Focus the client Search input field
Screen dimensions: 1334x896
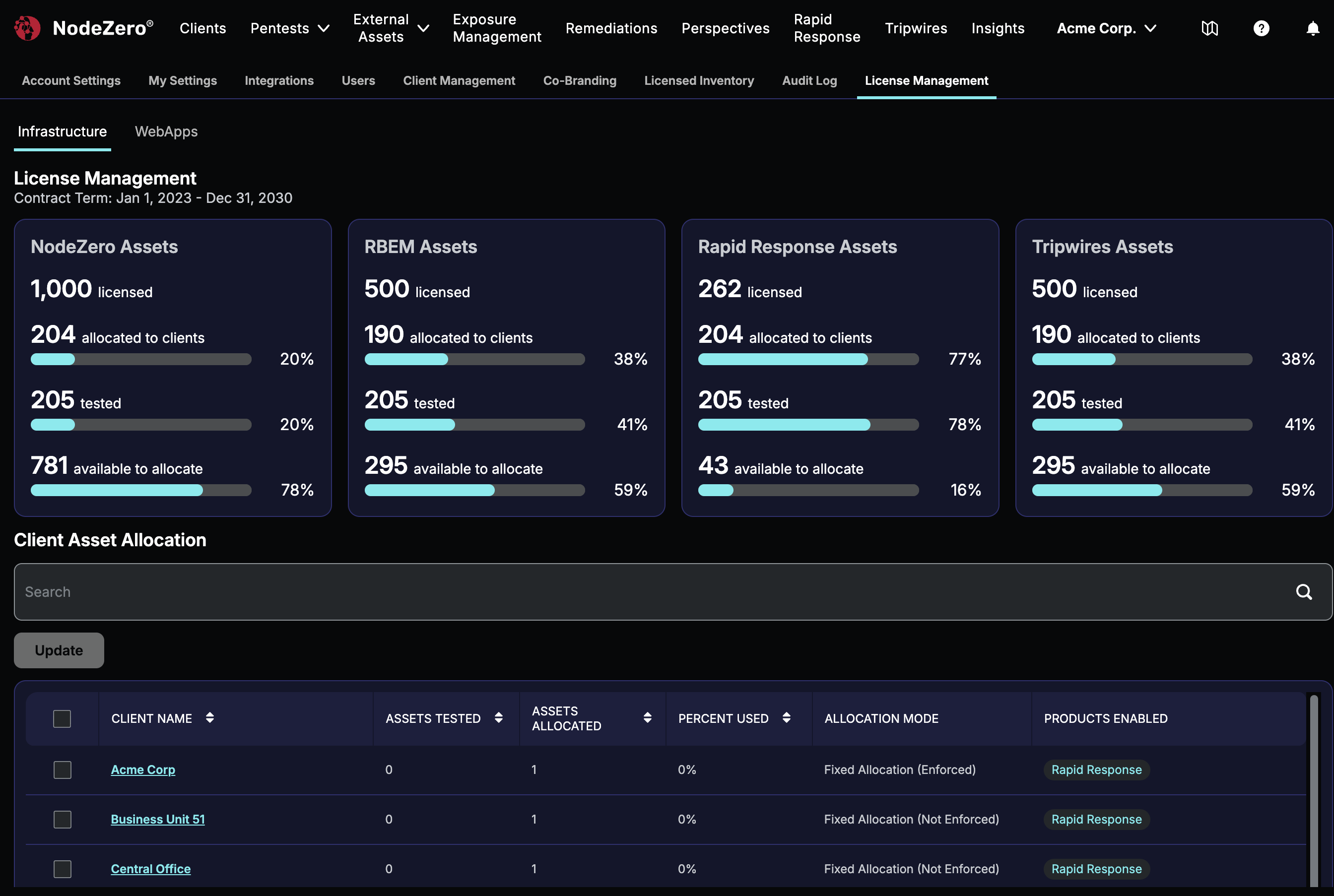(673, 591)
